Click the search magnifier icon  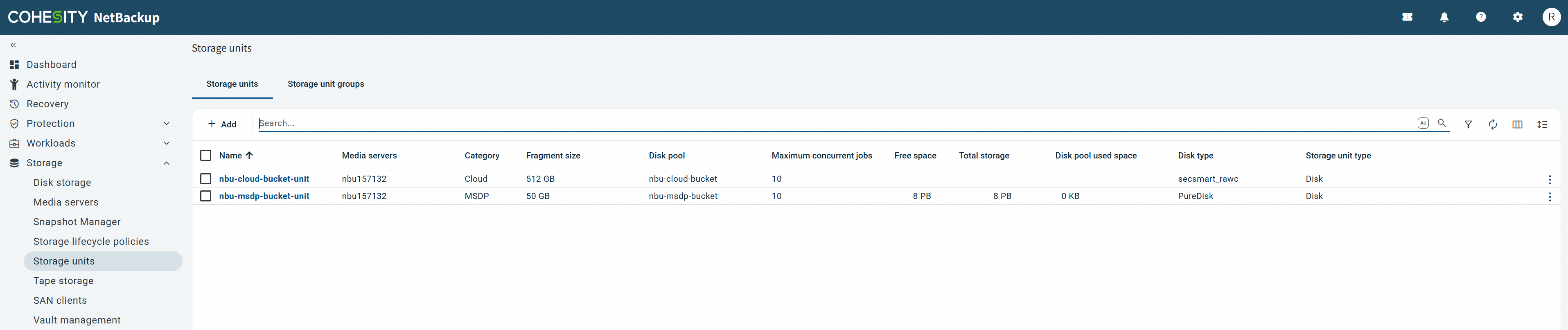click(1442, 123)
